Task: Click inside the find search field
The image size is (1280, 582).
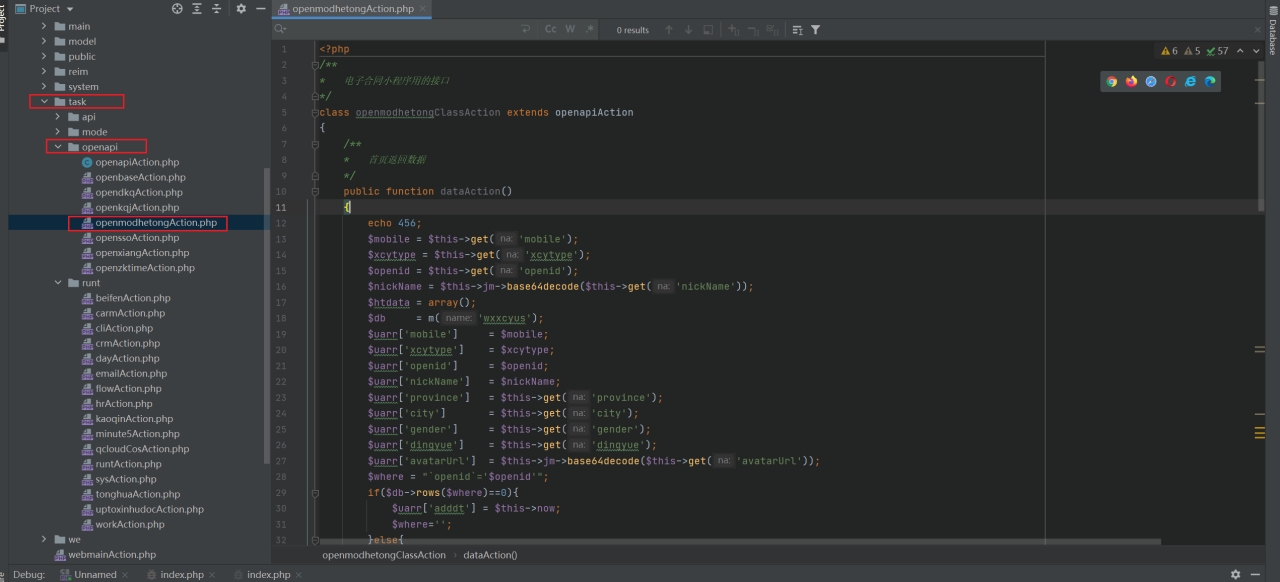Action: coord(400,30)
